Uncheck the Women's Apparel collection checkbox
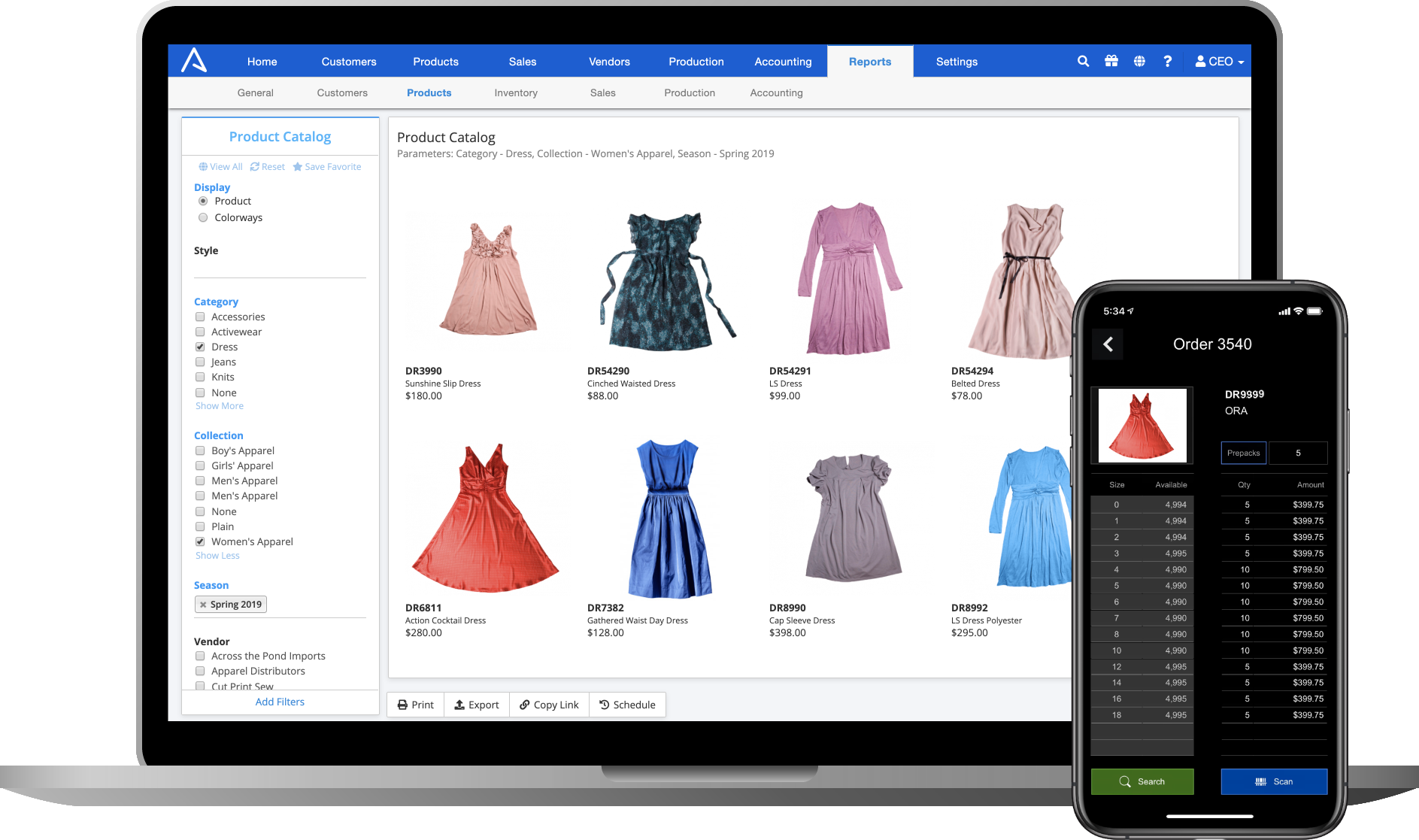 200,541
